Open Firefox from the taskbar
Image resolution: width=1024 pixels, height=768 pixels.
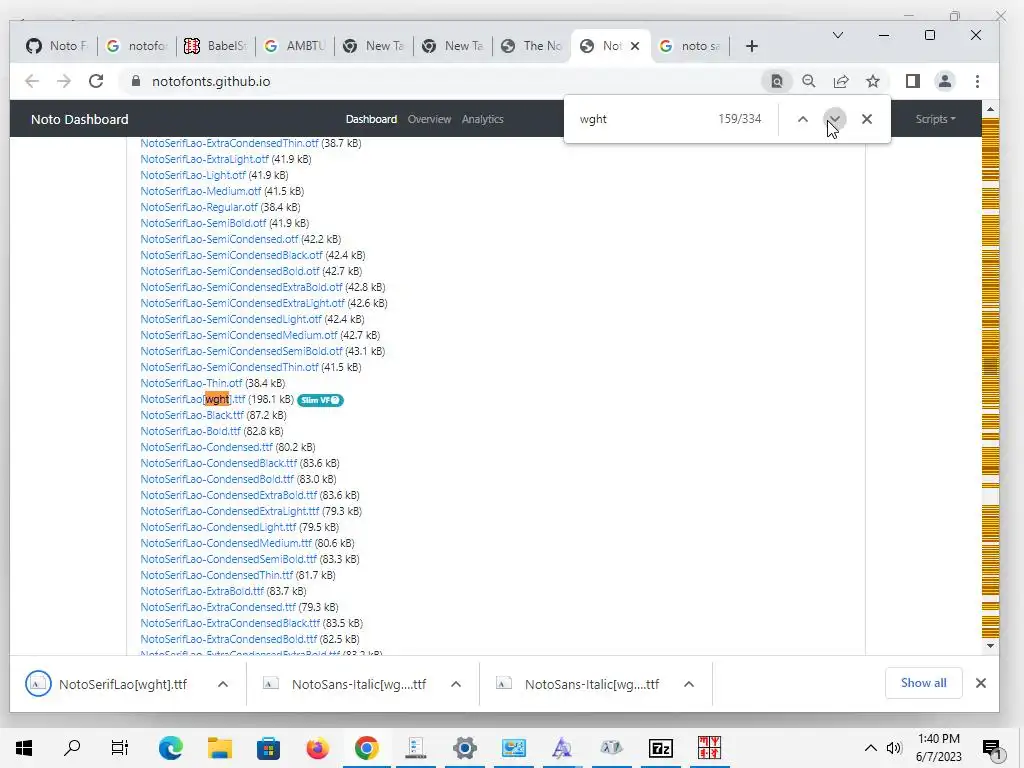(317, 748)
